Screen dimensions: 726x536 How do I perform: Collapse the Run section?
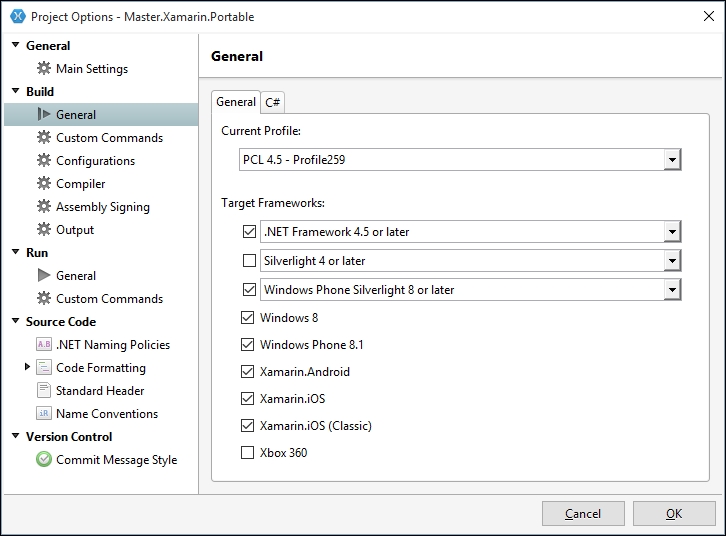click(x=16, y=252)
